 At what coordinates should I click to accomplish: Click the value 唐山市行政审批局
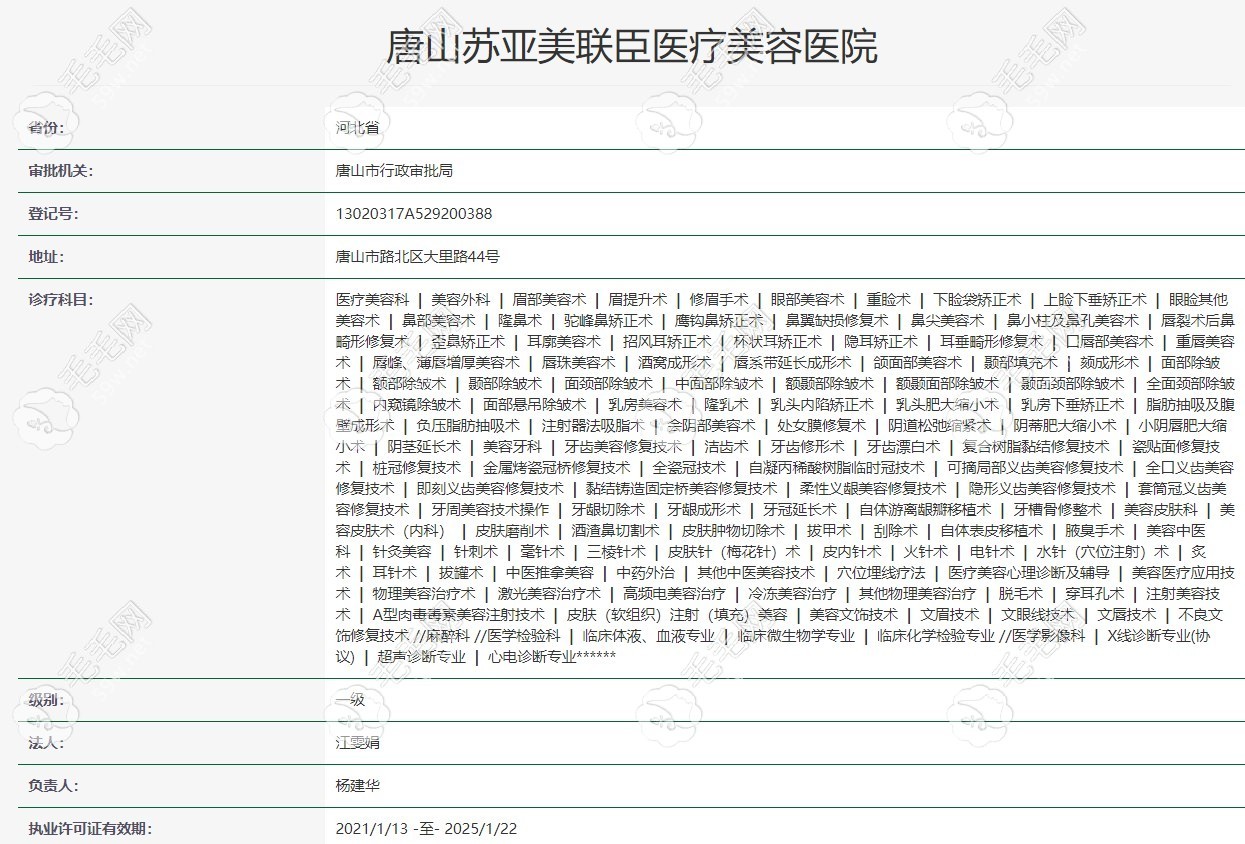pos(394,171)
